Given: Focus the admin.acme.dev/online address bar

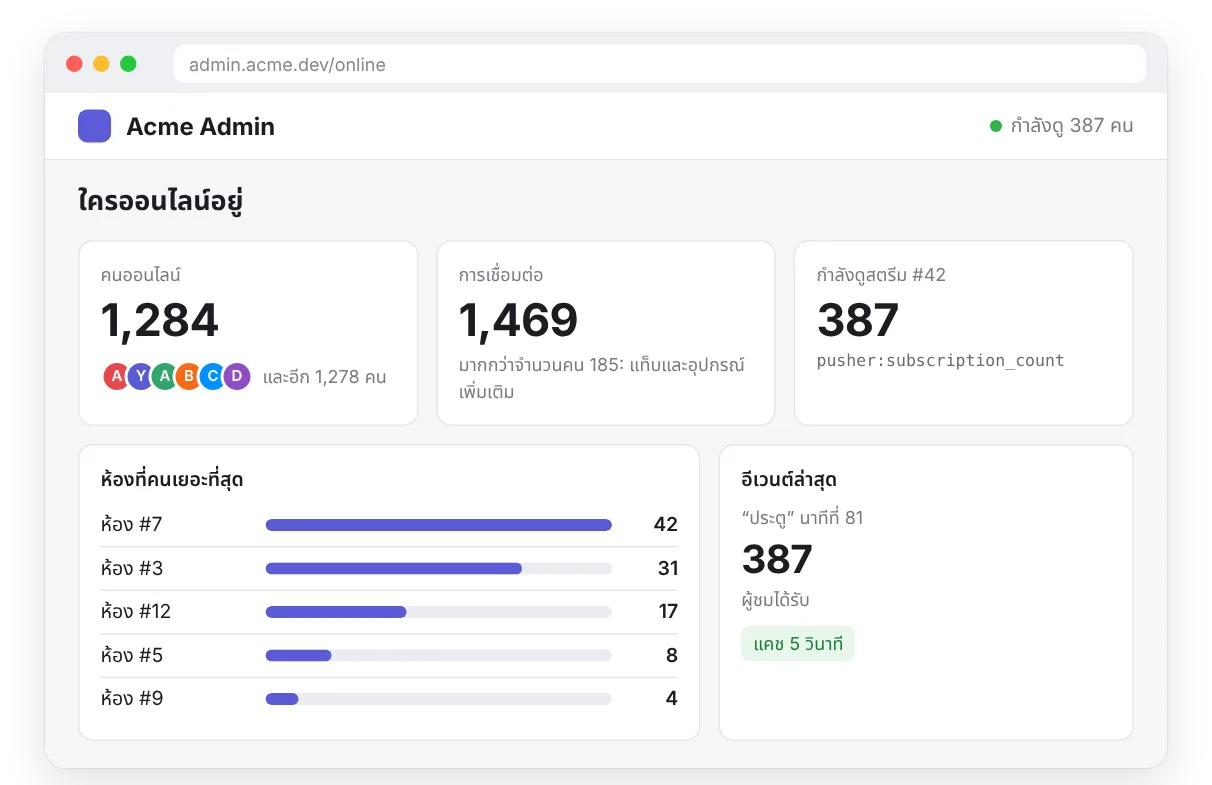Looking at the screenshot, I should tap(660, 64).
